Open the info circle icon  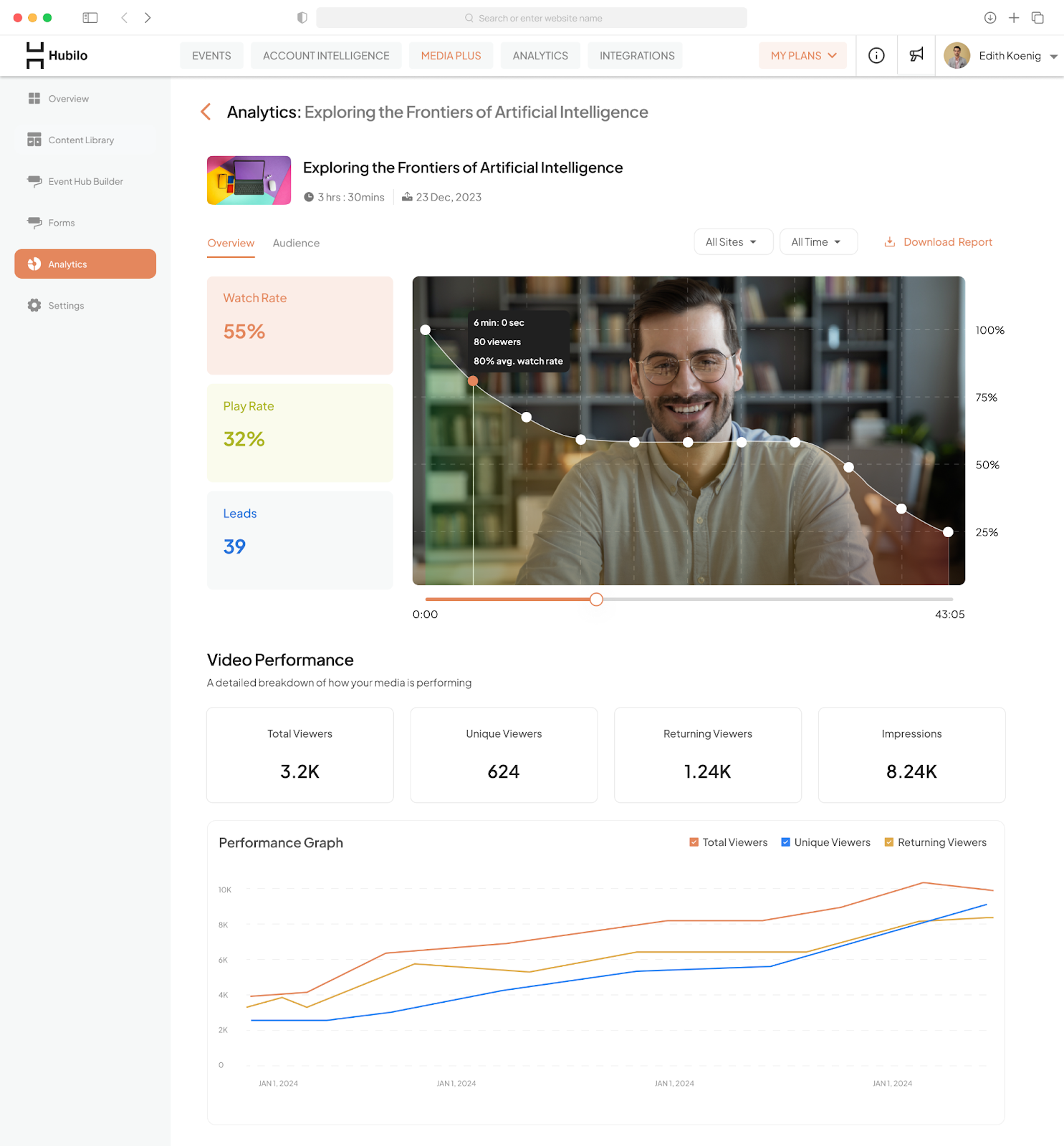pos(876,55)
